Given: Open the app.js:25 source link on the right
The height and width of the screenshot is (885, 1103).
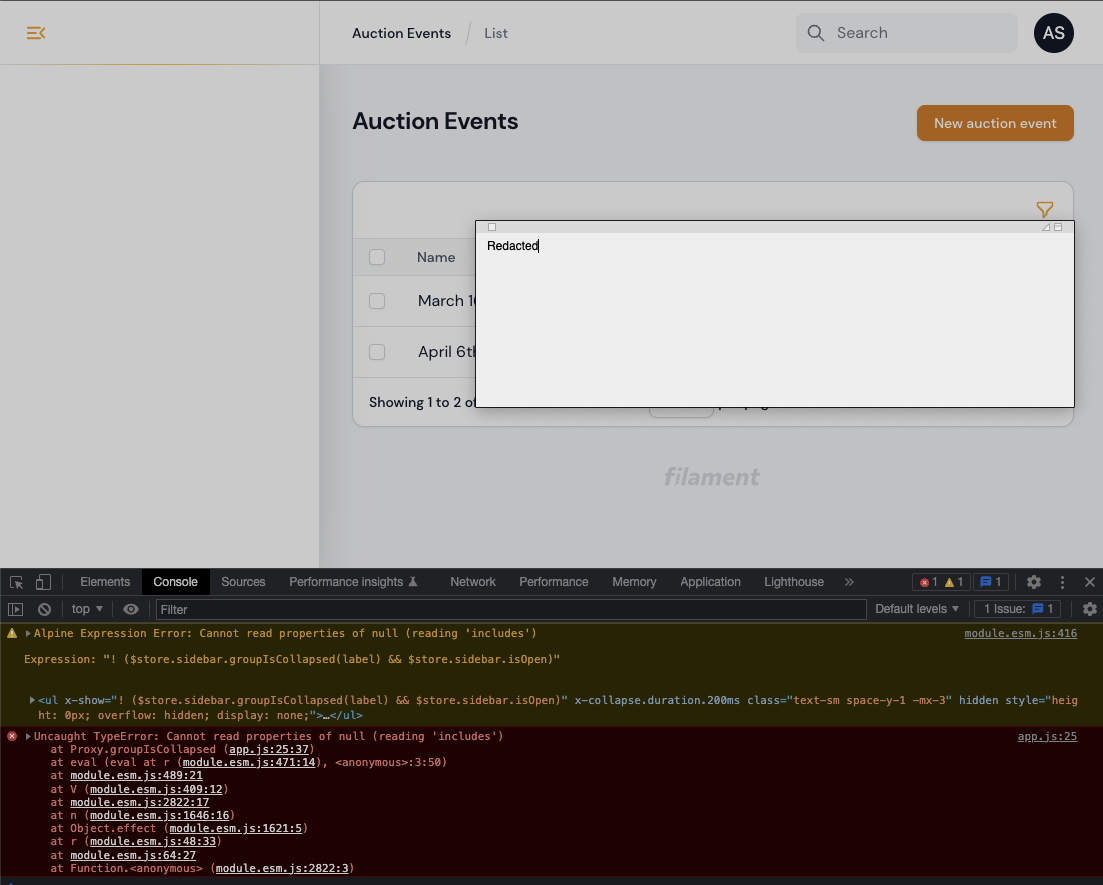Looking at the screenshot, I should pyautogui.click(x=1047, y=737).
